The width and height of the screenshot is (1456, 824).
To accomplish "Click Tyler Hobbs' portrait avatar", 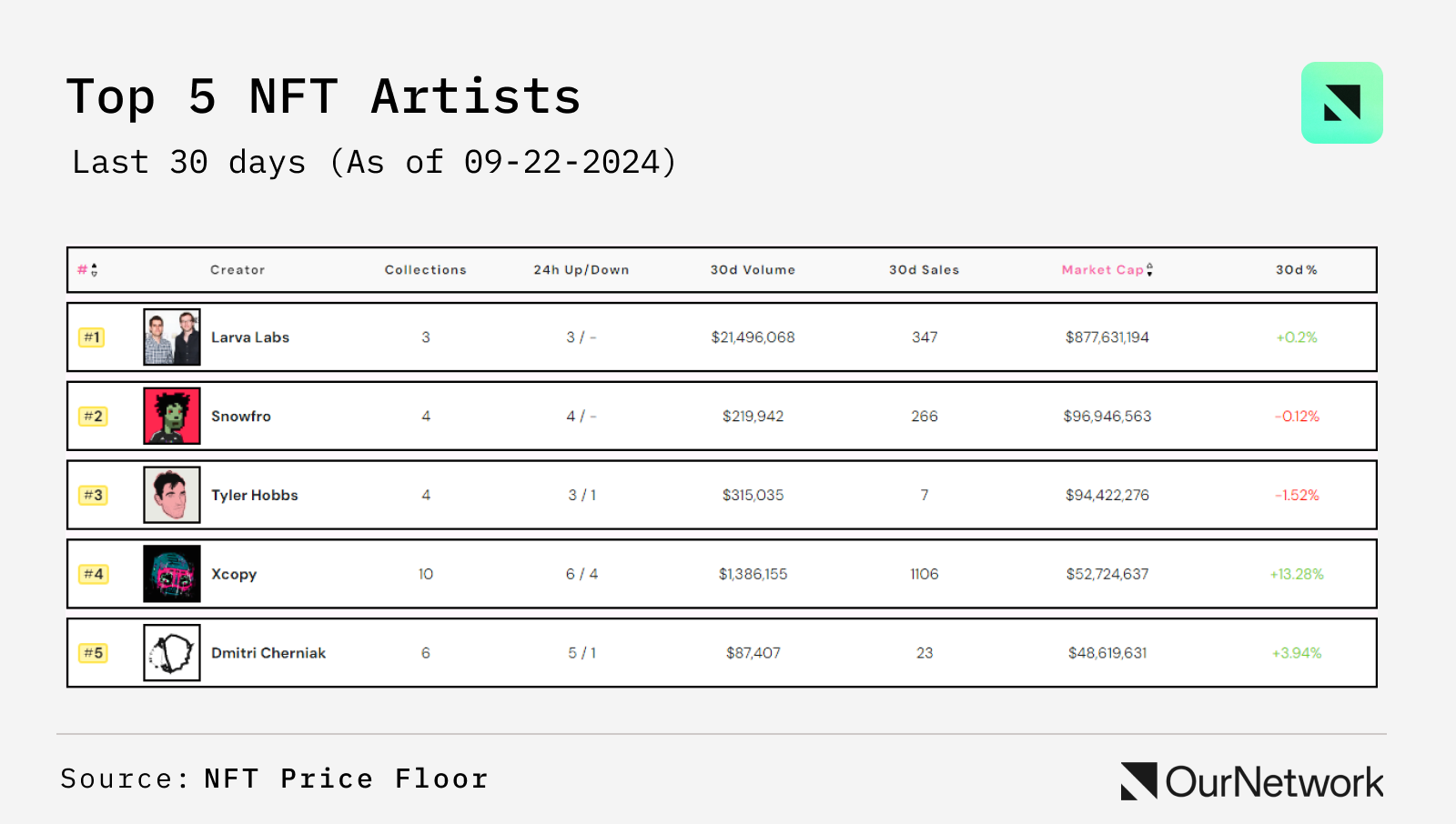I will (172, 495).
